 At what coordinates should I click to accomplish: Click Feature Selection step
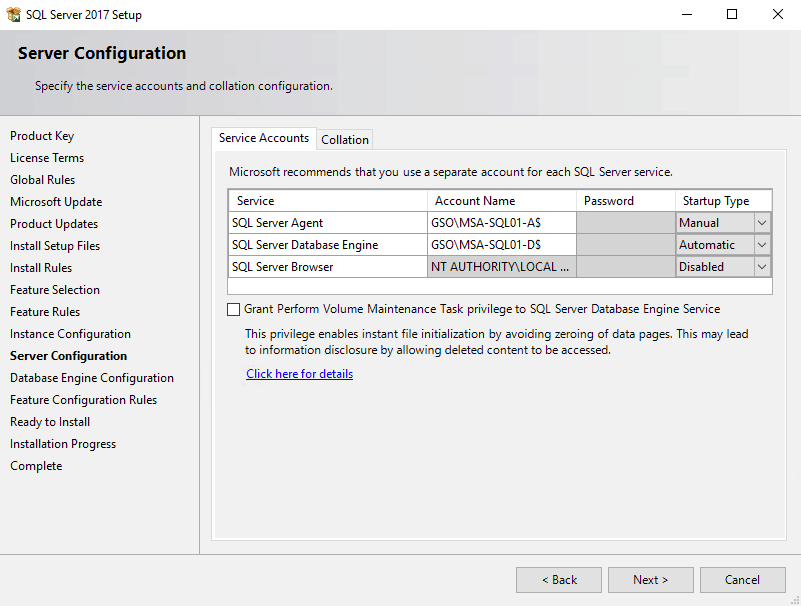coord(55,290)
